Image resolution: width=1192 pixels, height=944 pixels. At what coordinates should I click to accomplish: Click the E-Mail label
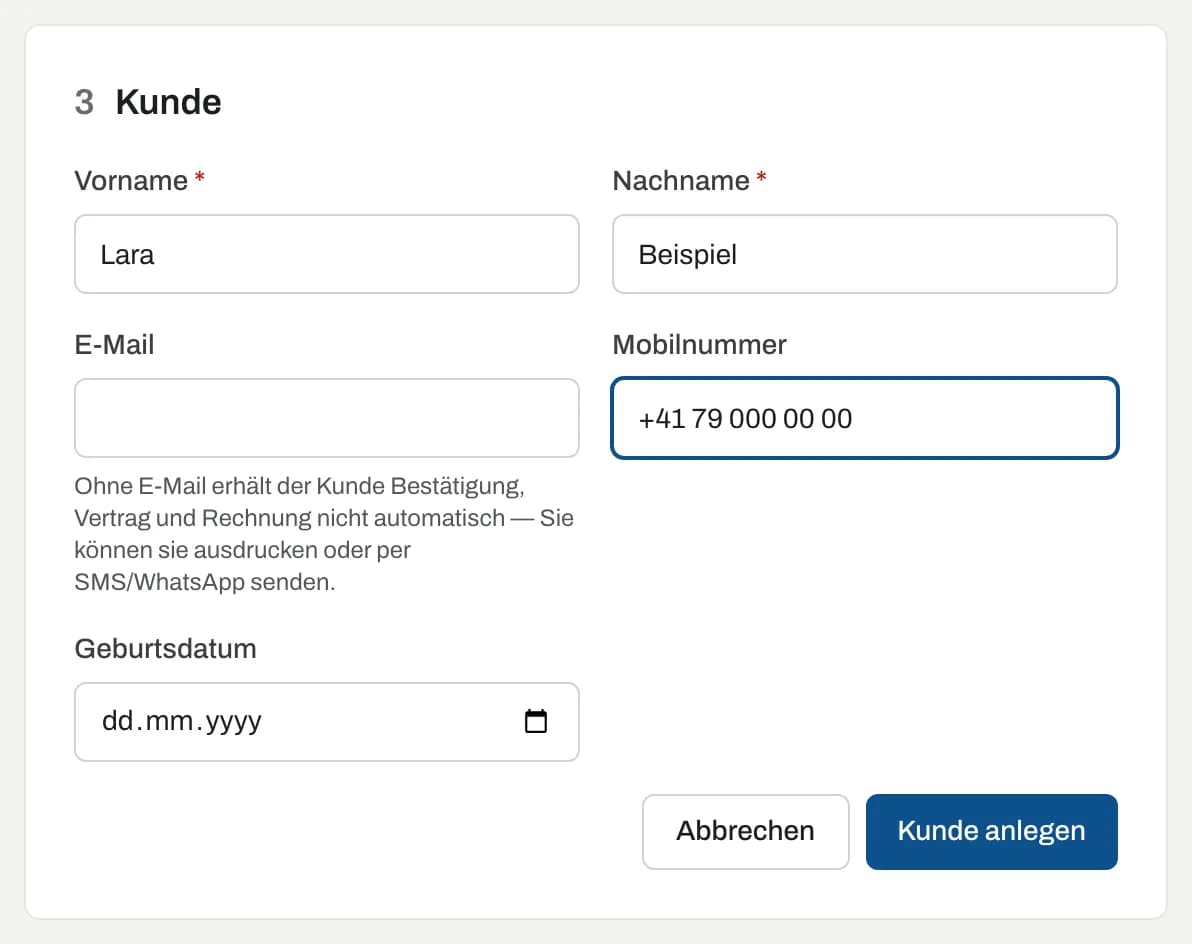point(114,345)
